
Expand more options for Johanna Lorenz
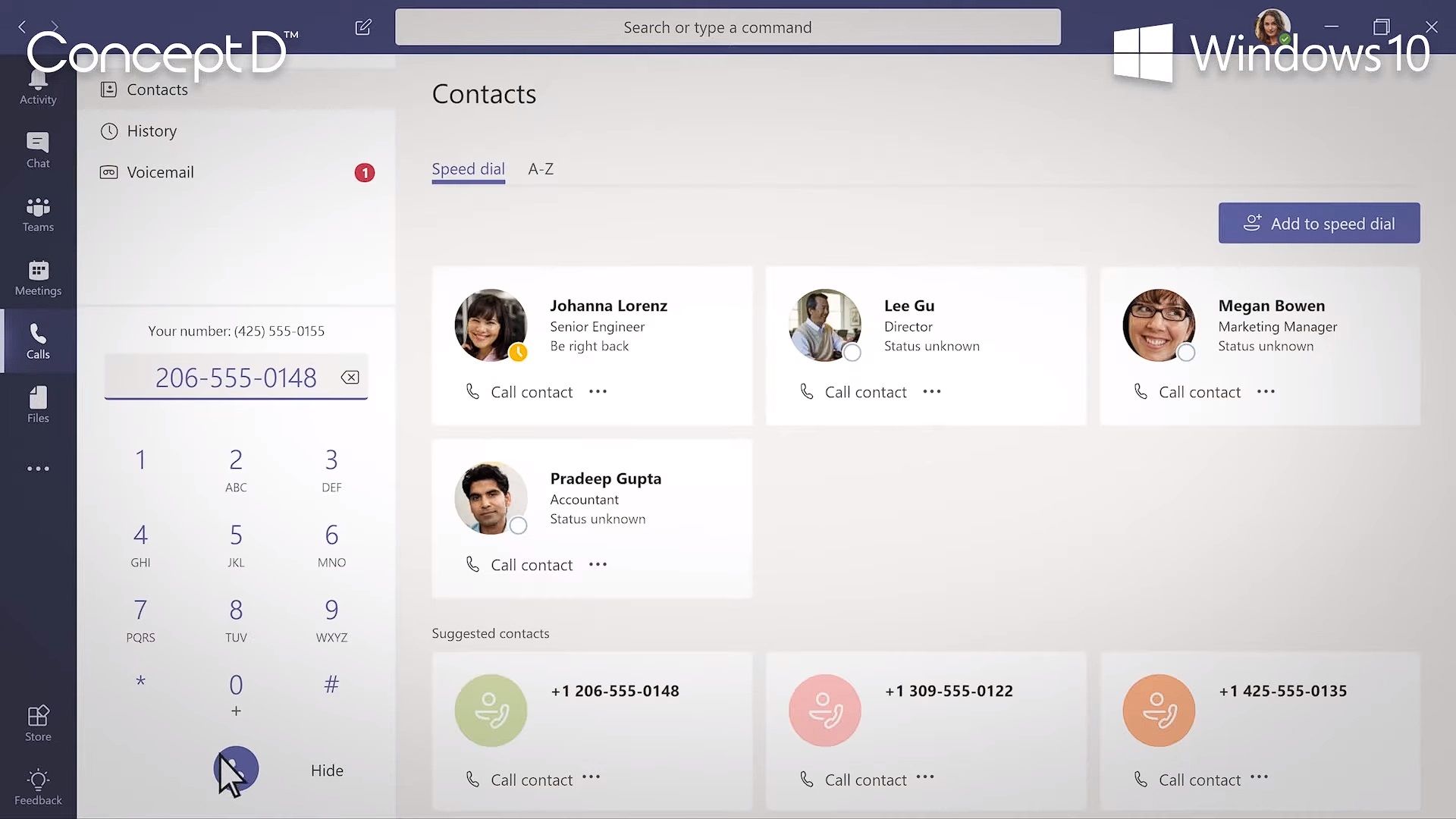pos(598,392)
